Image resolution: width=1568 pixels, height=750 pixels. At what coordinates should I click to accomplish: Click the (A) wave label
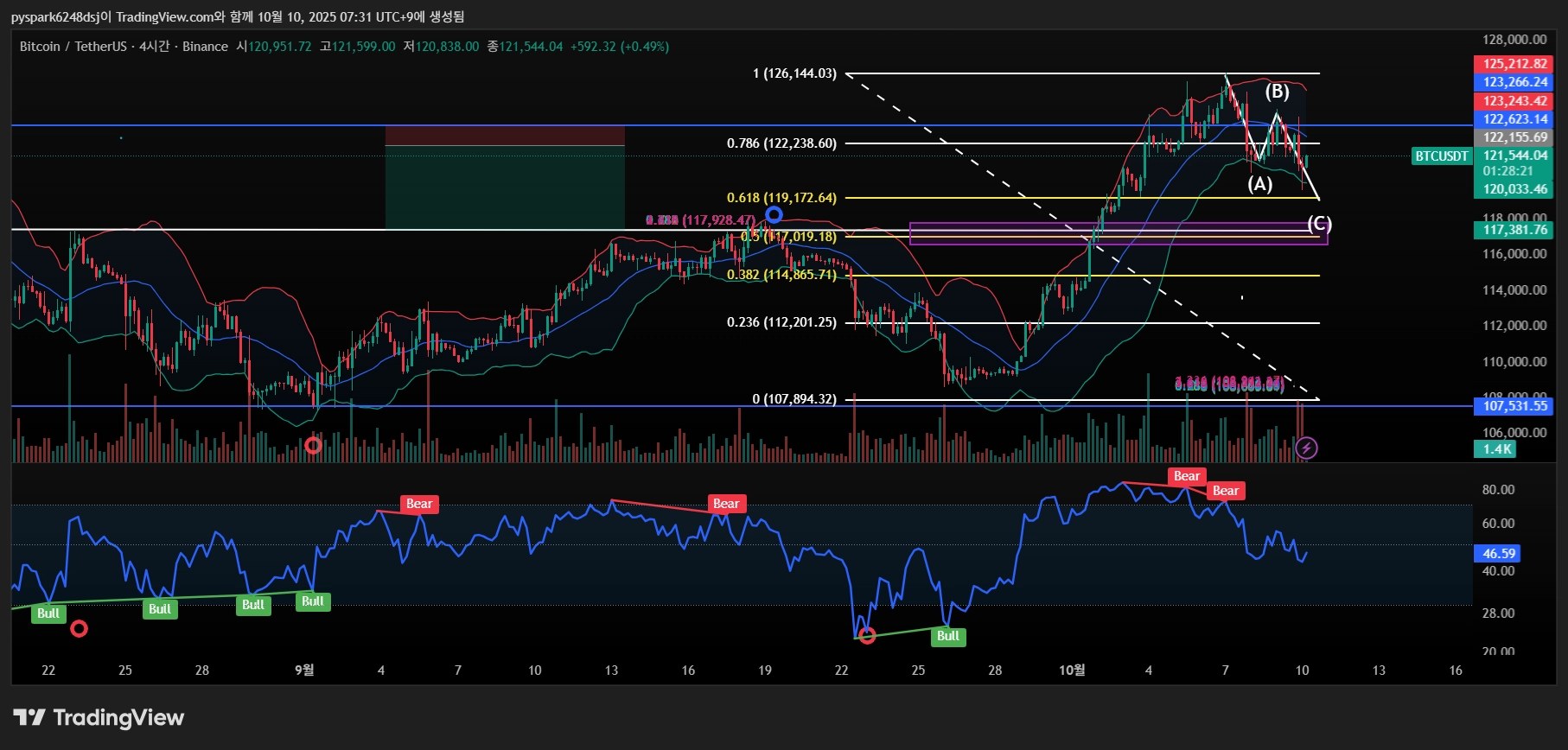point(1260,184)
